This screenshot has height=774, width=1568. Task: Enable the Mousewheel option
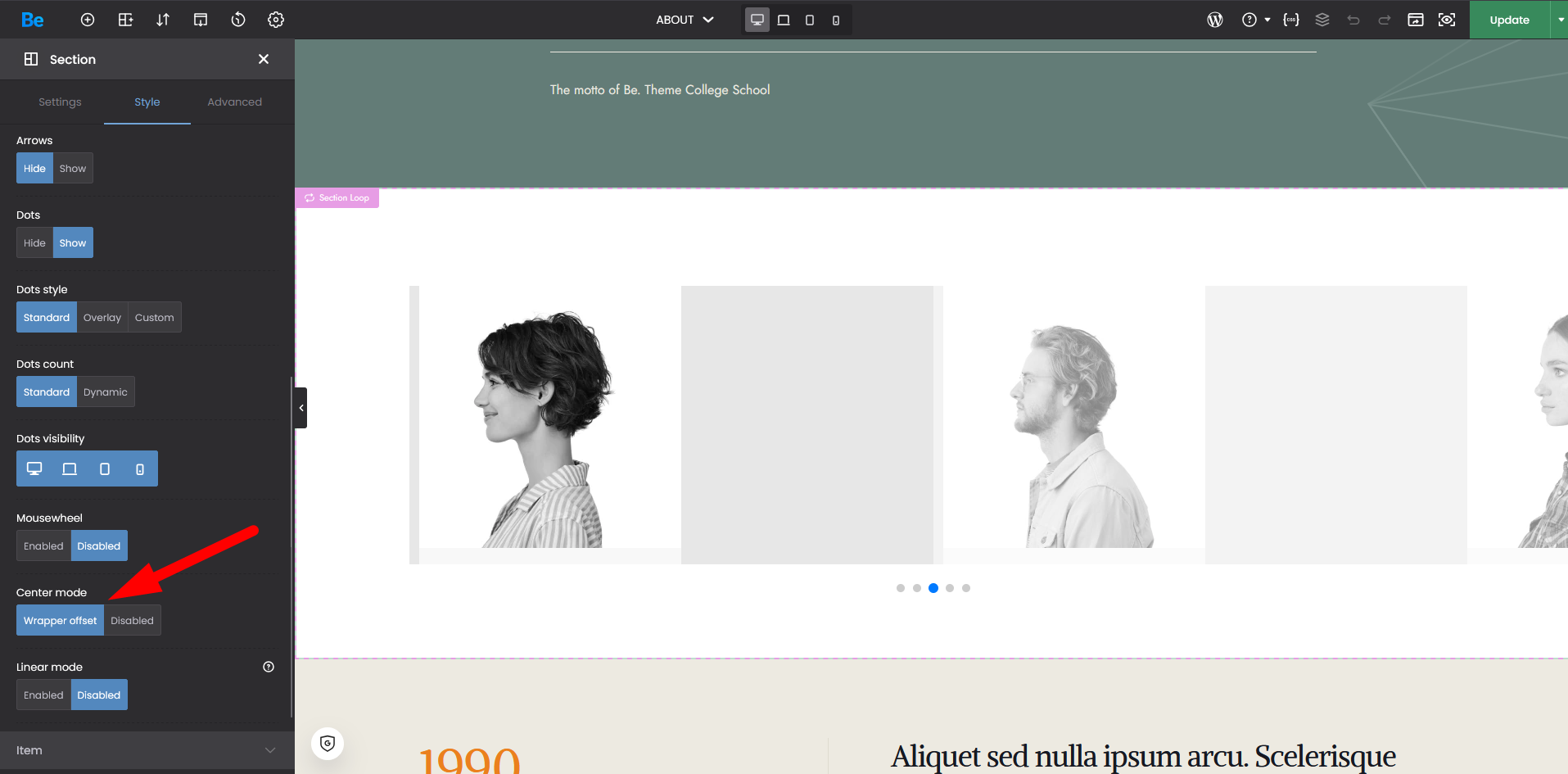[43, 546]
